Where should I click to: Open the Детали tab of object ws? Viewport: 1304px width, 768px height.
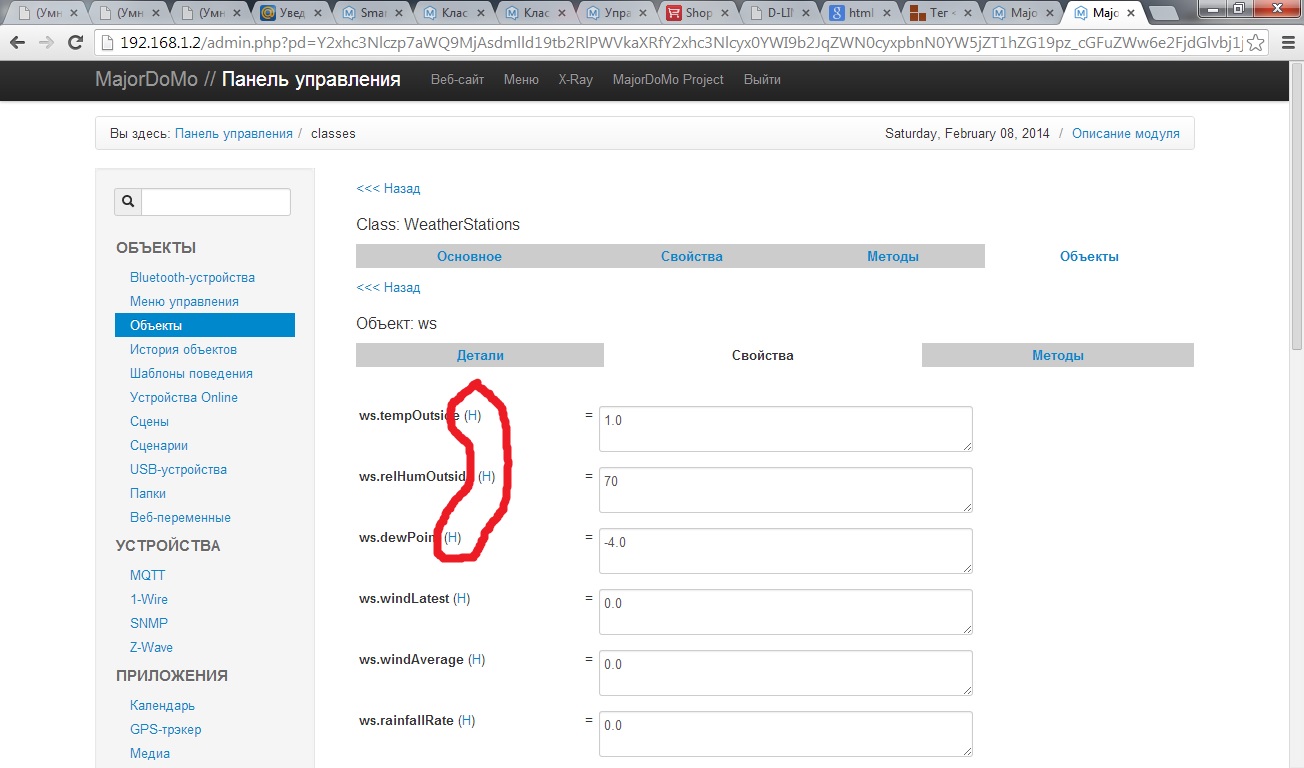[480, 355]
